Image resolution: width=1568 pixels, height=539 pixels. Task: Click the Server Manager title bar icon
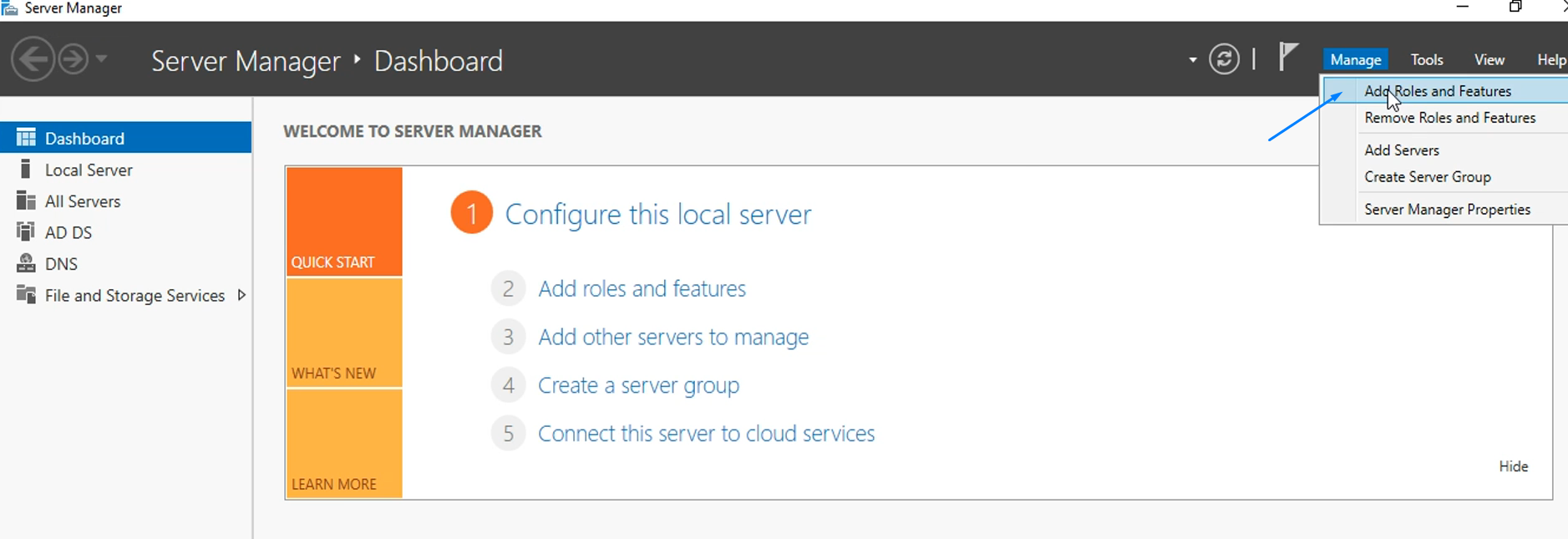(x=9, y=8)
